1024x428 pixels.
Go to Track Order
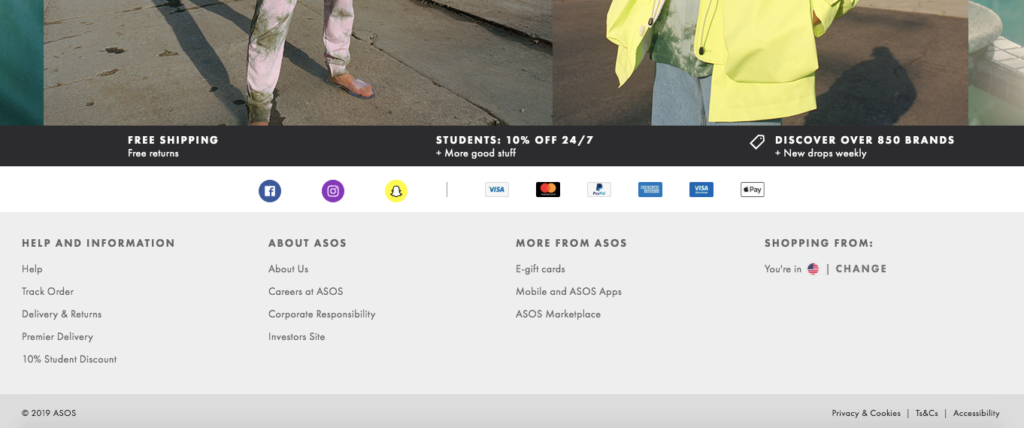(48, 291)
